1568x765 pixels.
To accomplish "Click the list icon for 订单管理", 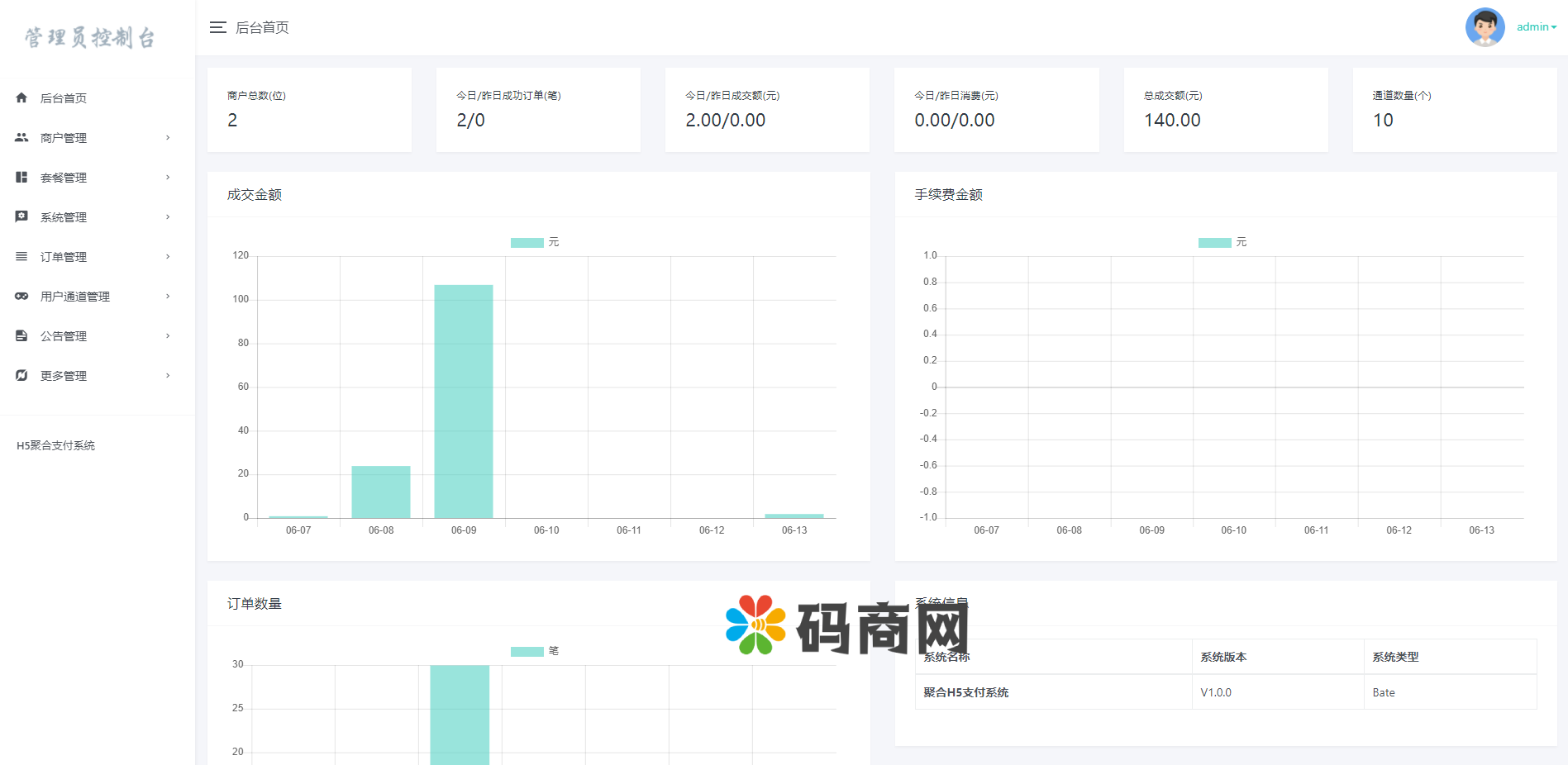I will [21, 256].
